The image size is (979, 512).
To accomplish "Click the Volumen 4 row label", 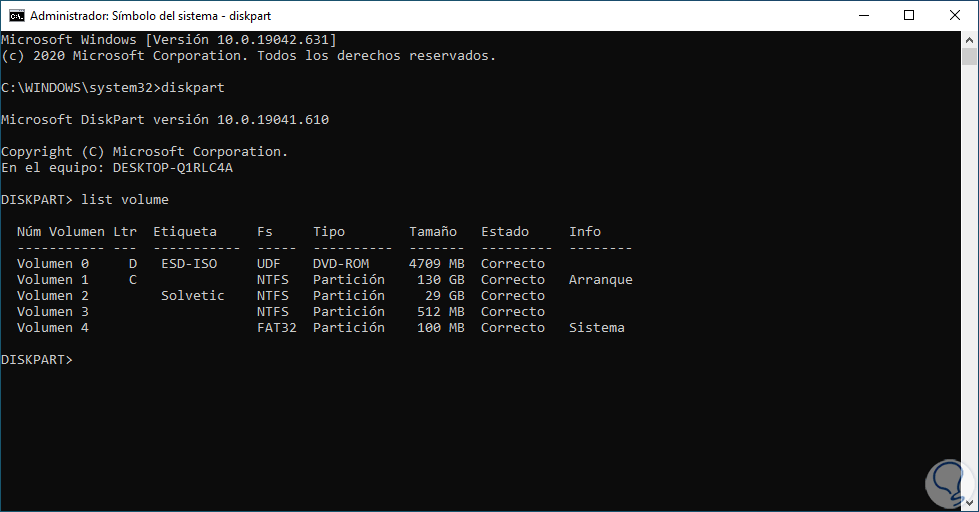I will [53, 327].
